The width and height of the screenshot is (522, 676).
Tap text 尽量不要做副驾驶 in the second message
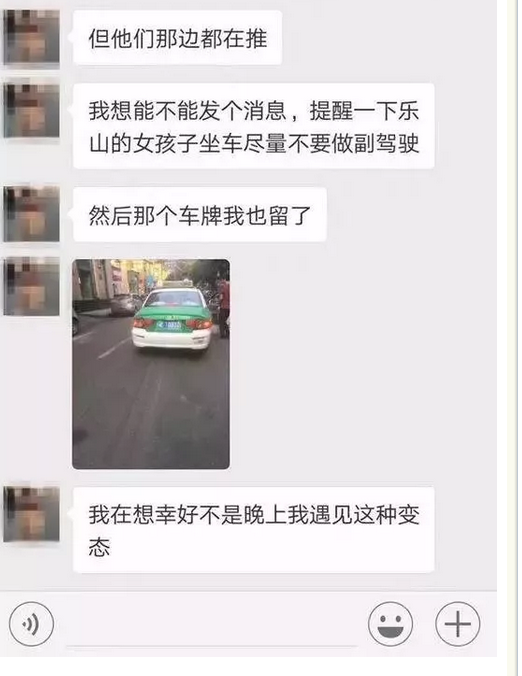(x=331, y=144)
